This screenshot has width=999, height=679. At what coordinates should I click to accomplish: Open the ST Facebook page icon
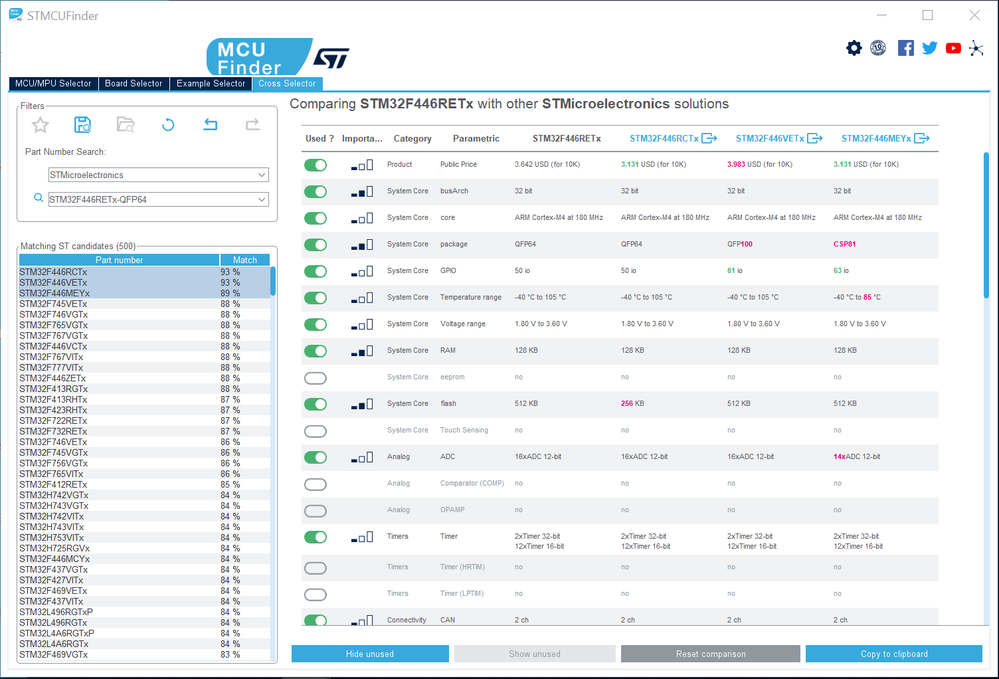[x=905, y=48]
